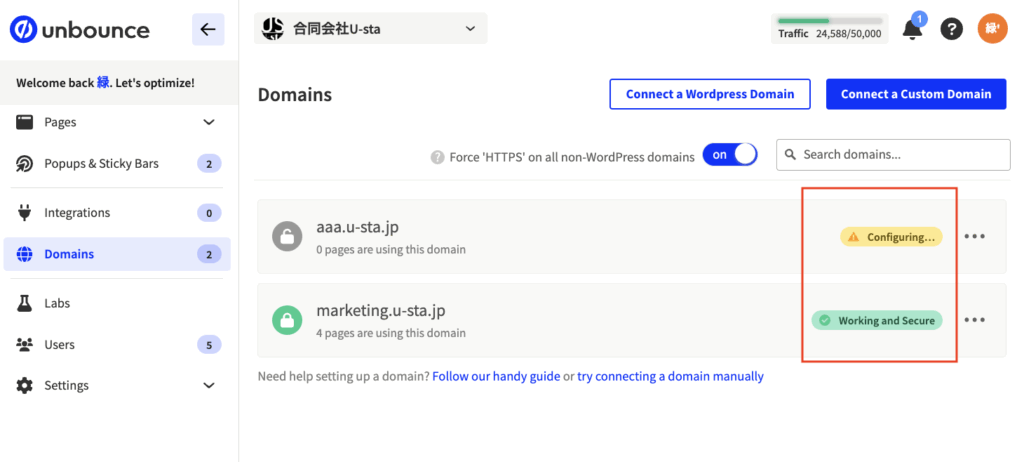Viewport: 1024px width, 462px height.
Task: Click the grey lock icon for aaa.u-sta.jp
Action: (287, 237)
